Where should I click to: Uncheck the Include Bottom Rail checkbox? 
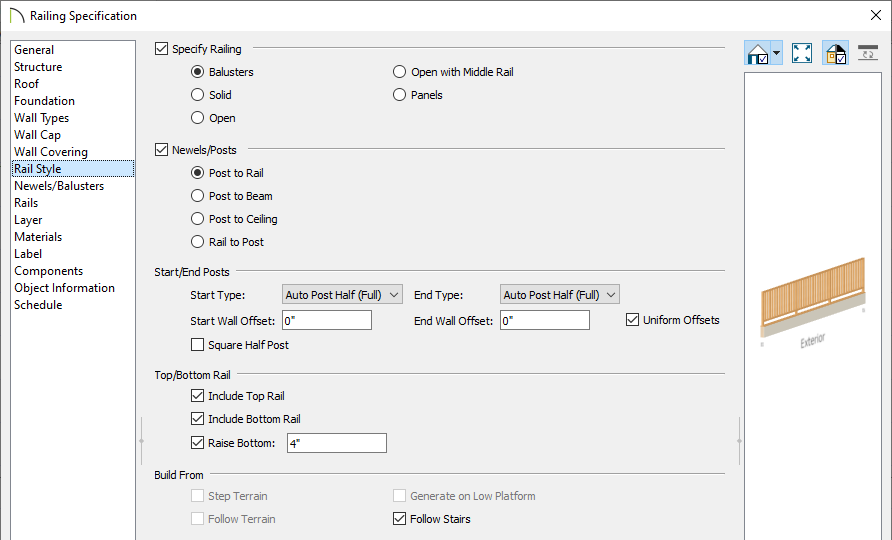[198, 419]
